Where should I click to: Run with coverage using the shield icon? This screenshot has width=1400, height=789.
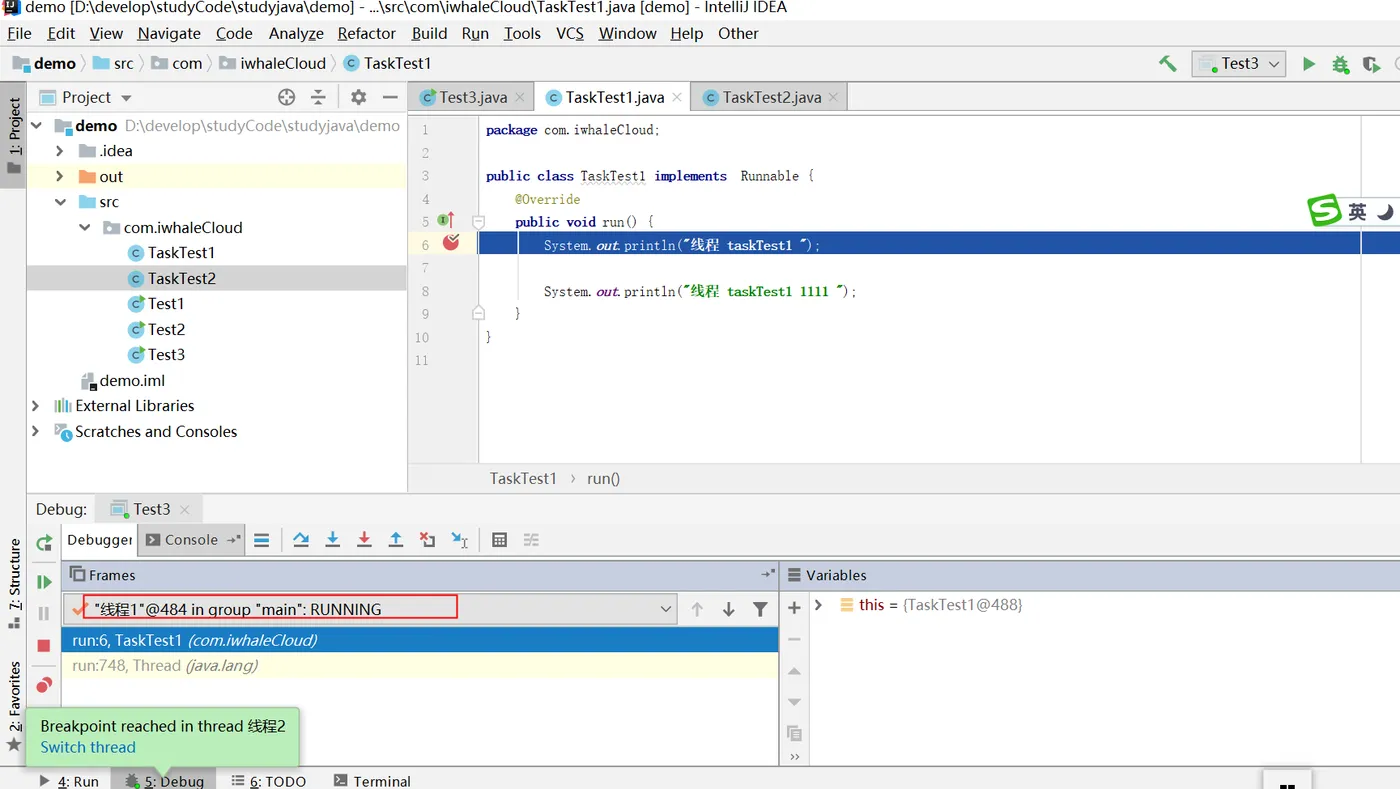1371,64
